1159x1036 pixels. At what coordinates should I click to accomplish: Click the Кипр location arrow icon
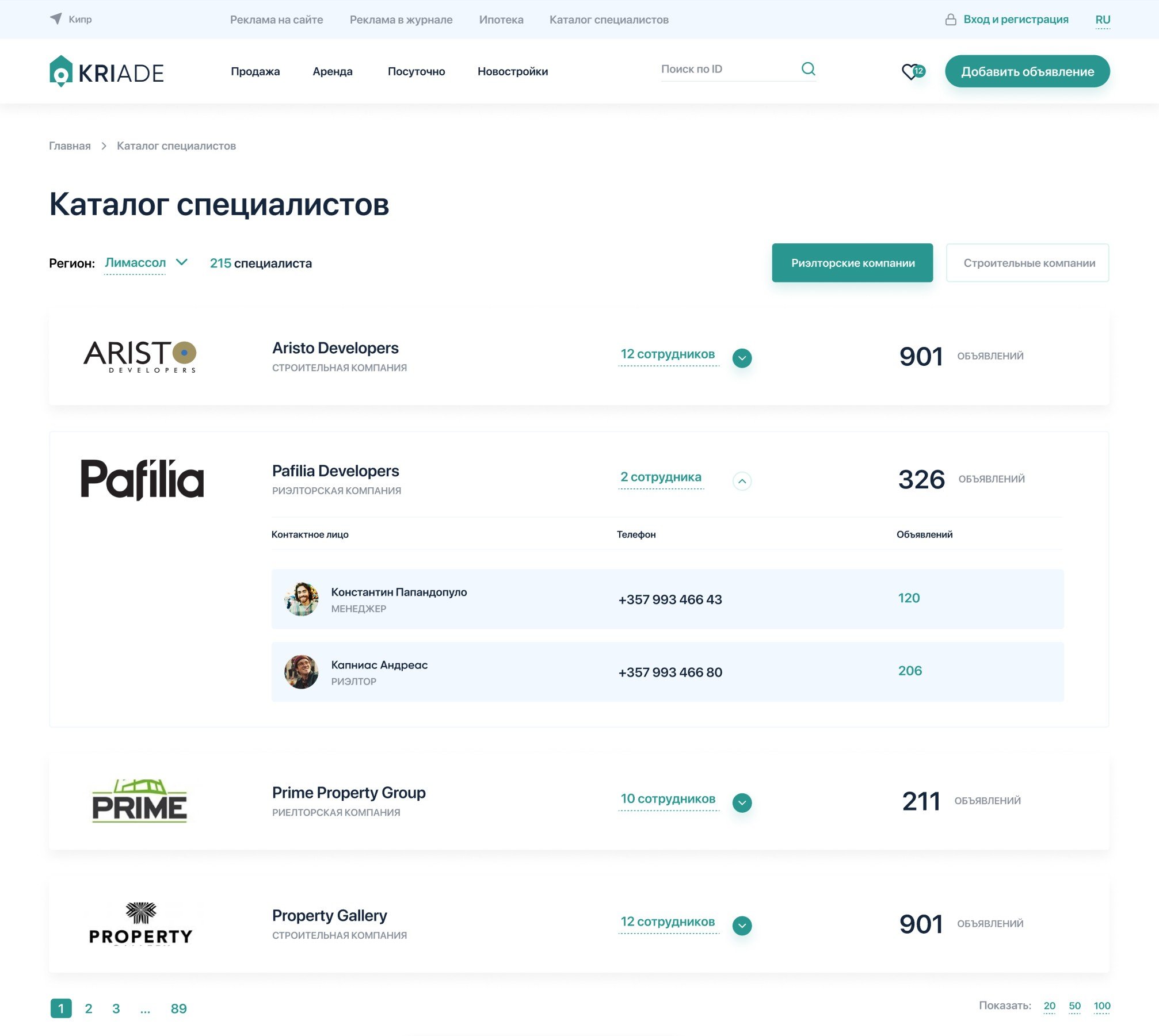point(56,19)
